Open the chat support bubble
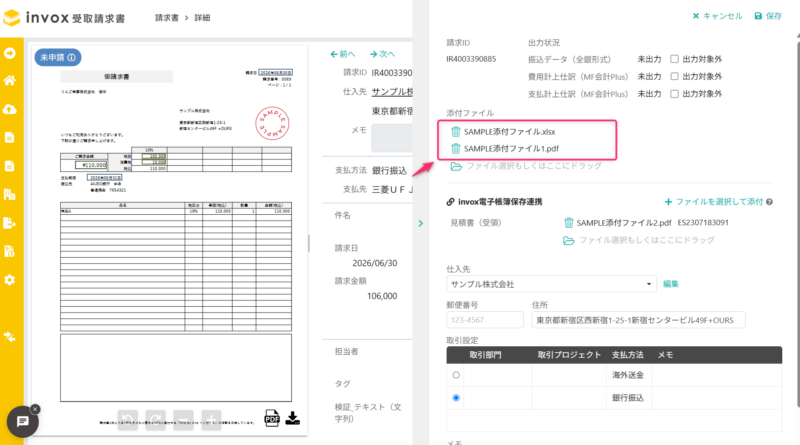The height and width of the screenshot is (445, 800). tap(22, 422)
